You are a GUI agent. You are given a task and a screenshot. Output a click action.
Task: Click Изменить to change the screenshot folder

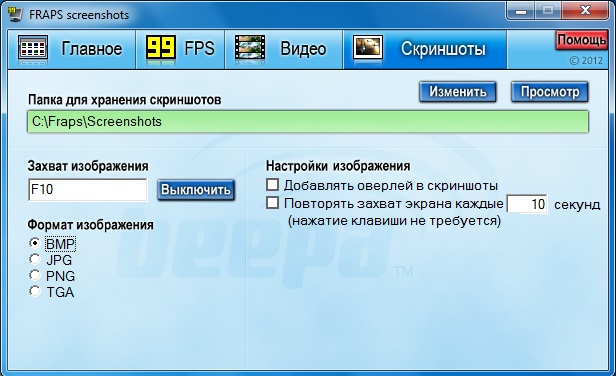pos(458,92)
